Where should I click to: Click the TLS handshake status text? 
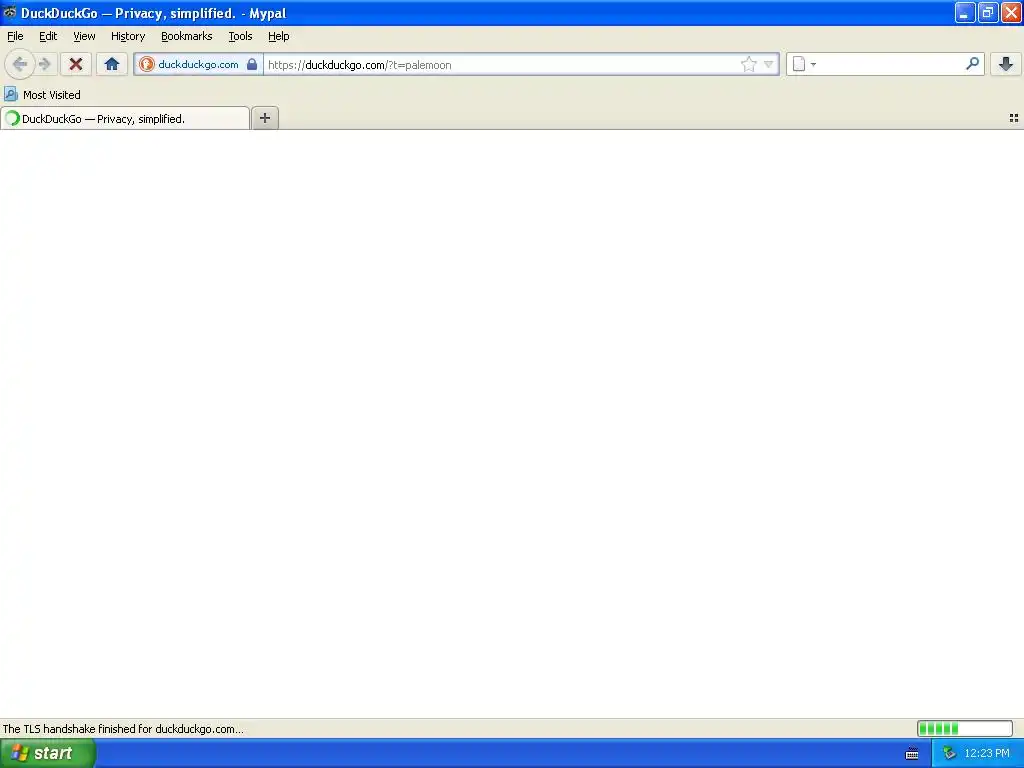tap(123, 729)
